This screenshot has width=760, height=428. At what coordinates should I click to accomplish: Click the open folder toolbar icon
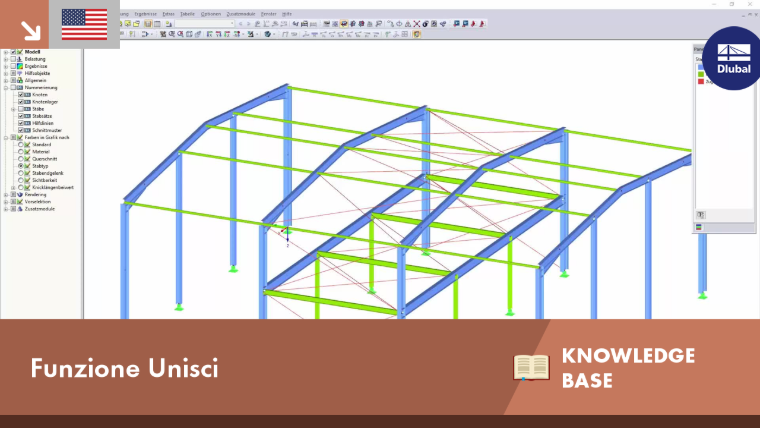[x=137, y=24]
